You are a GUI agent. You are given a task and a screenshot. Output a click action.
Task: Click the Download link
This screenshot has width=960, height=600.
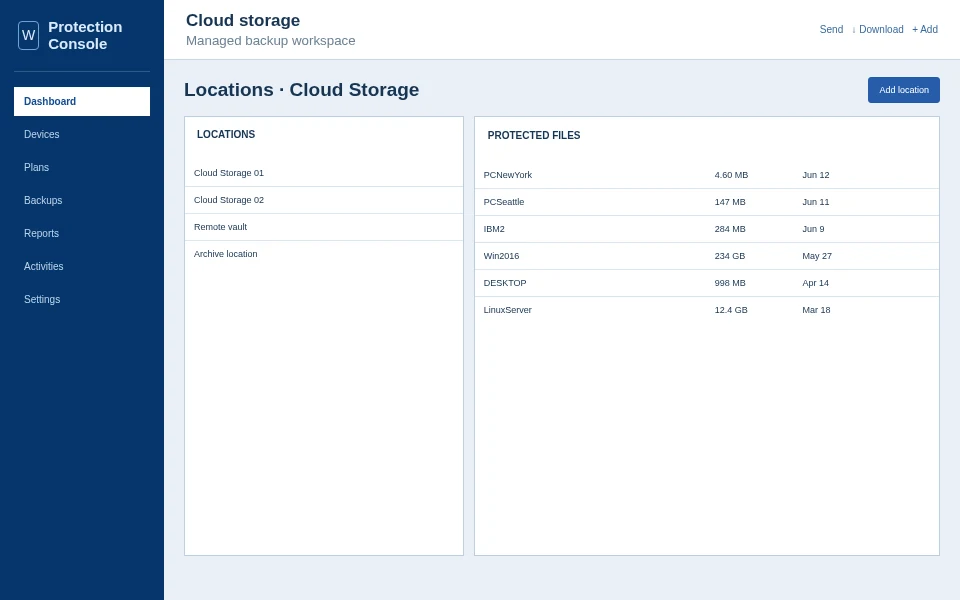(878, 29)
